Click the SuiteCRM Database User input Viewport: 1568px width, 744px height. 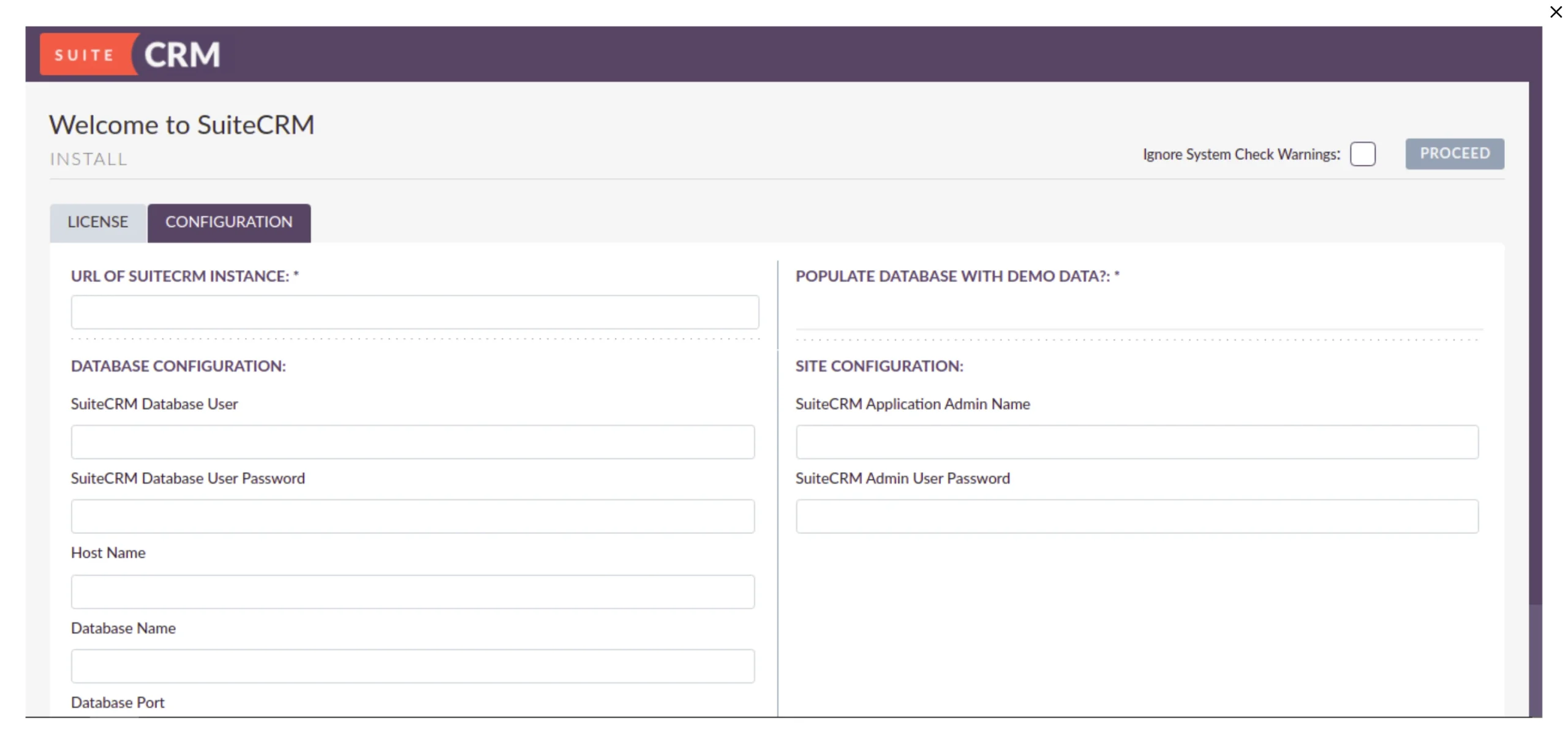(413, 442)
